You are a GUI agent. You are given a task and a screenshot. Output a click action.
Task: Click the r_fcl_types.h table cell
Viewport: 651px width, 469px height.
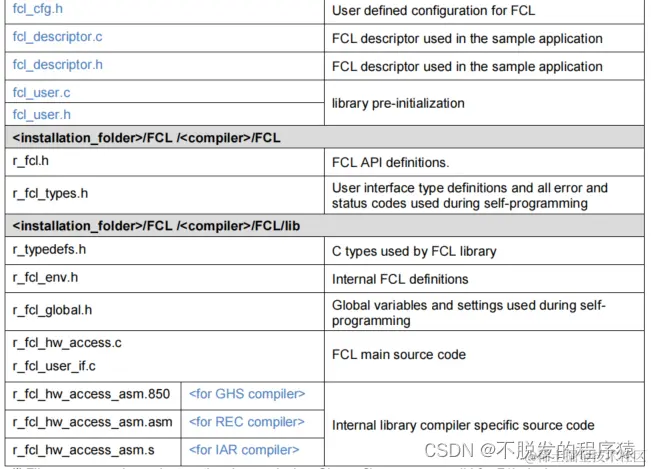click(x=164, y=195)
